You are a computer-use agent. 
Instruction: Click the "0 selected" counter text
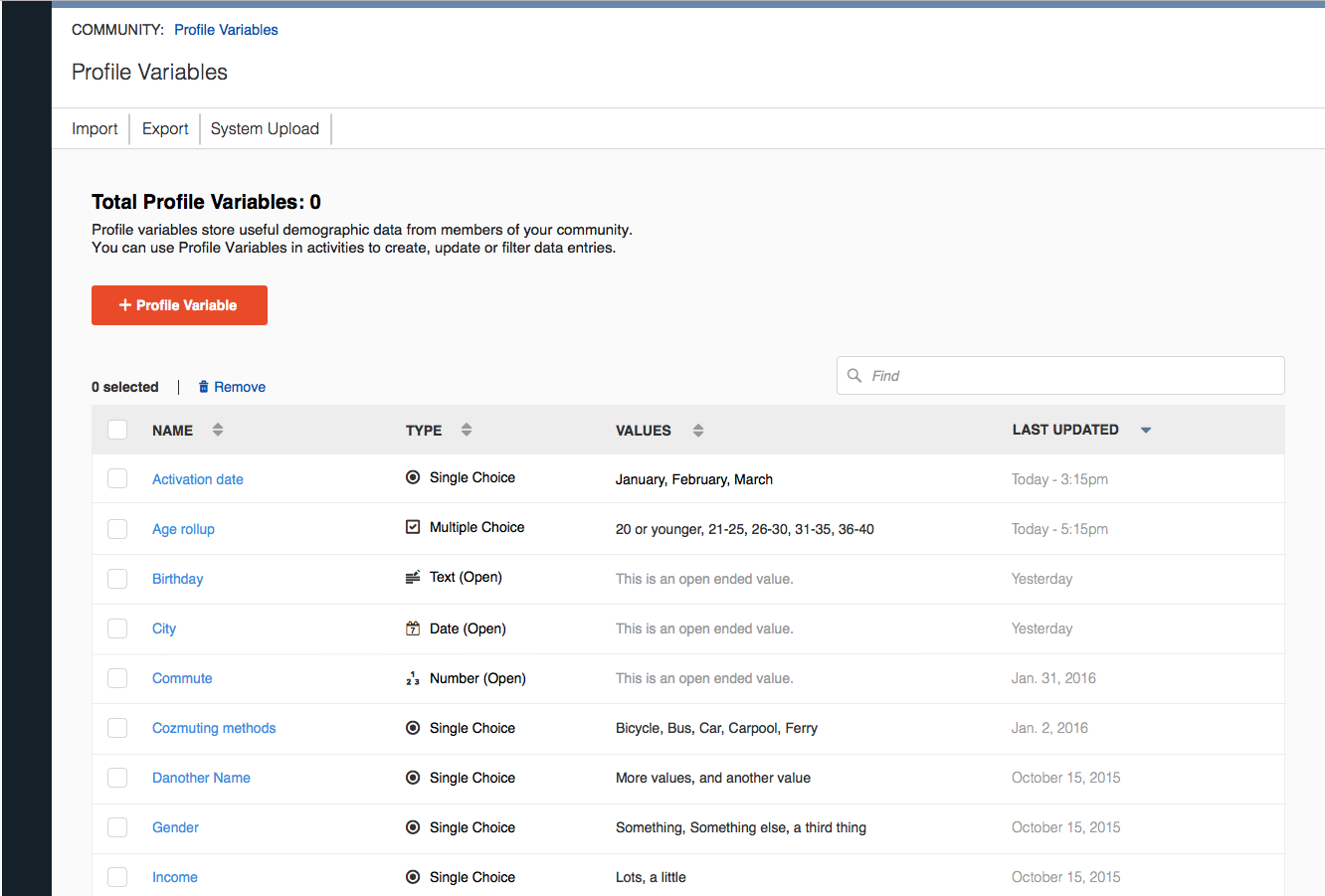(x=125, y=387)
